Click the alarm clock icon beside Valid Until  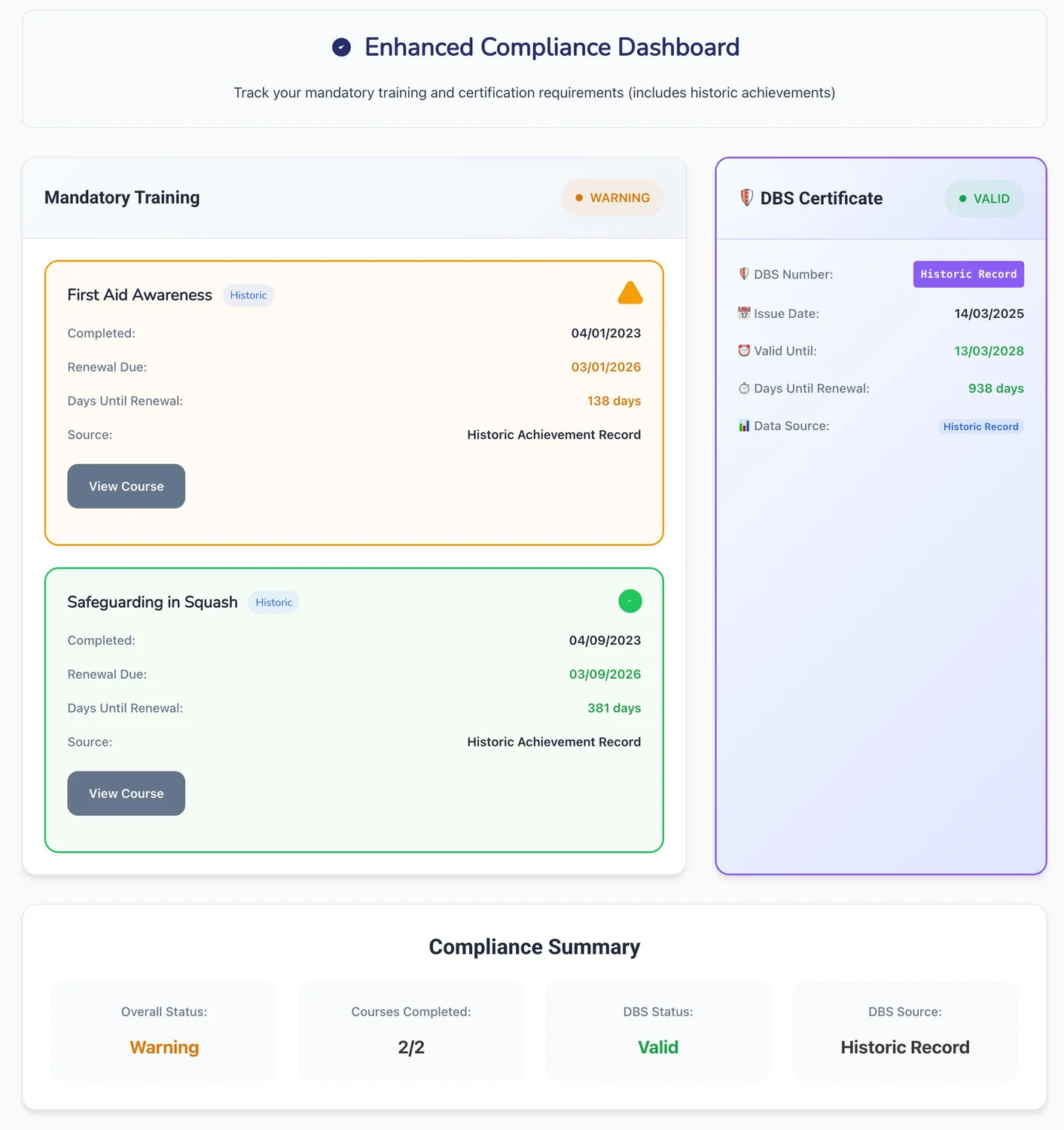pyautogui.click(x=744, y=350)
